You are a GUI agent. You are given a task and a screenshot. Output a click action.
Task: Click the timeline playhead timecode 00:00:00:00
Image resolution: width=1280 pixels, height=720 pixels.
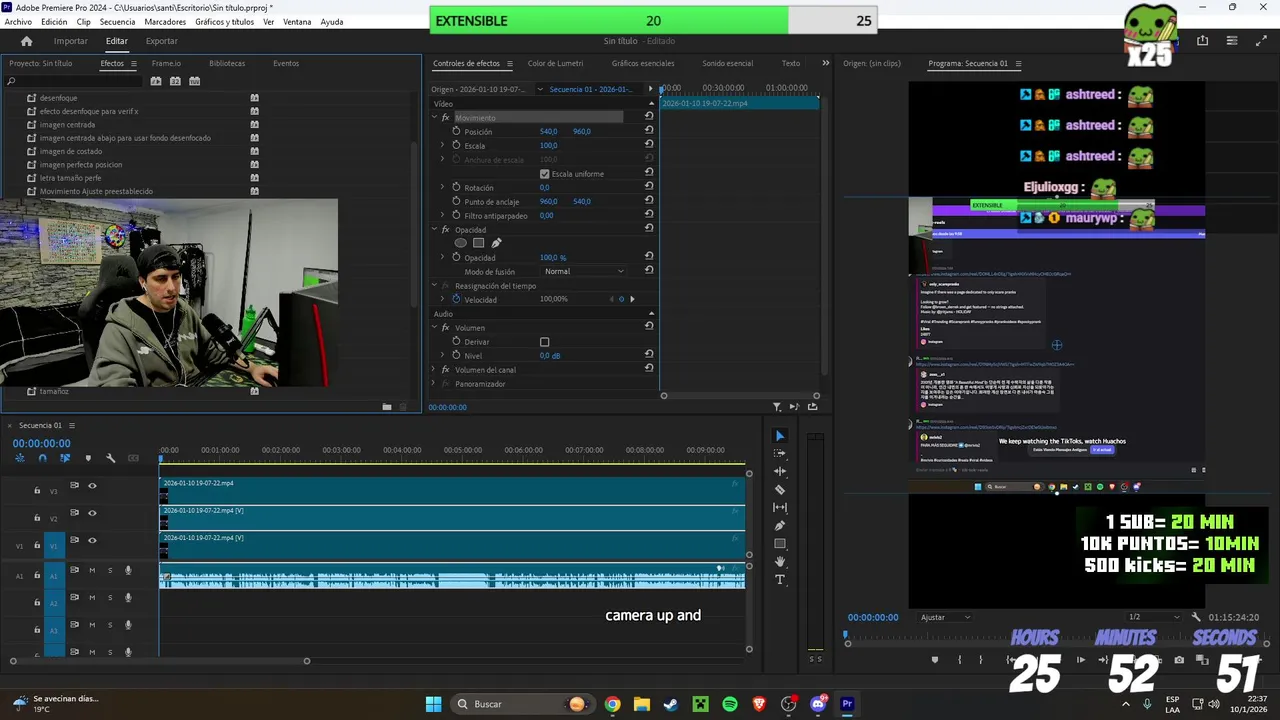click(41, 443)
